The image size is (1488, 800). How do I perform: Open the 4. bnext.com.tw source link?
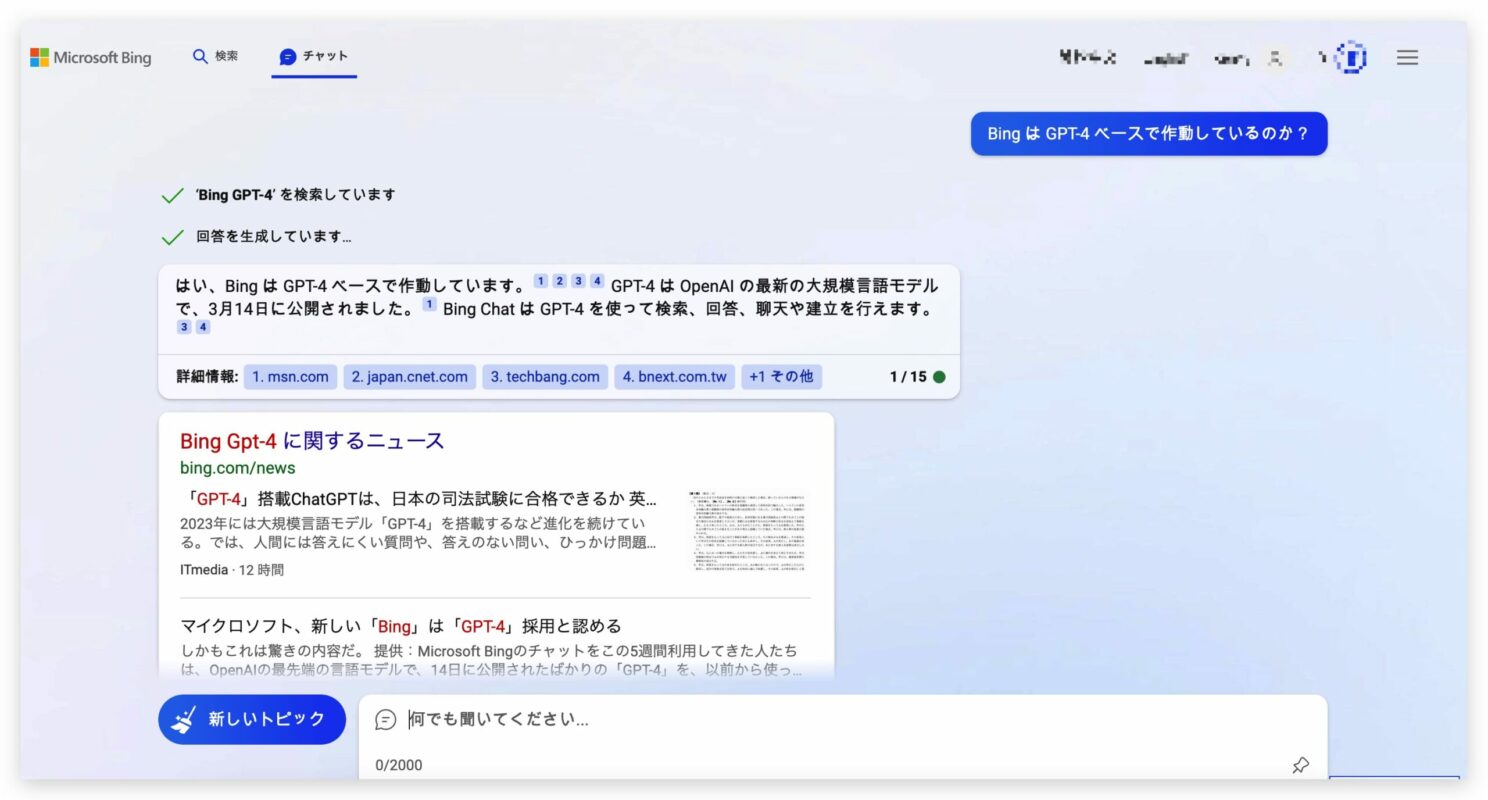point(675,377)
